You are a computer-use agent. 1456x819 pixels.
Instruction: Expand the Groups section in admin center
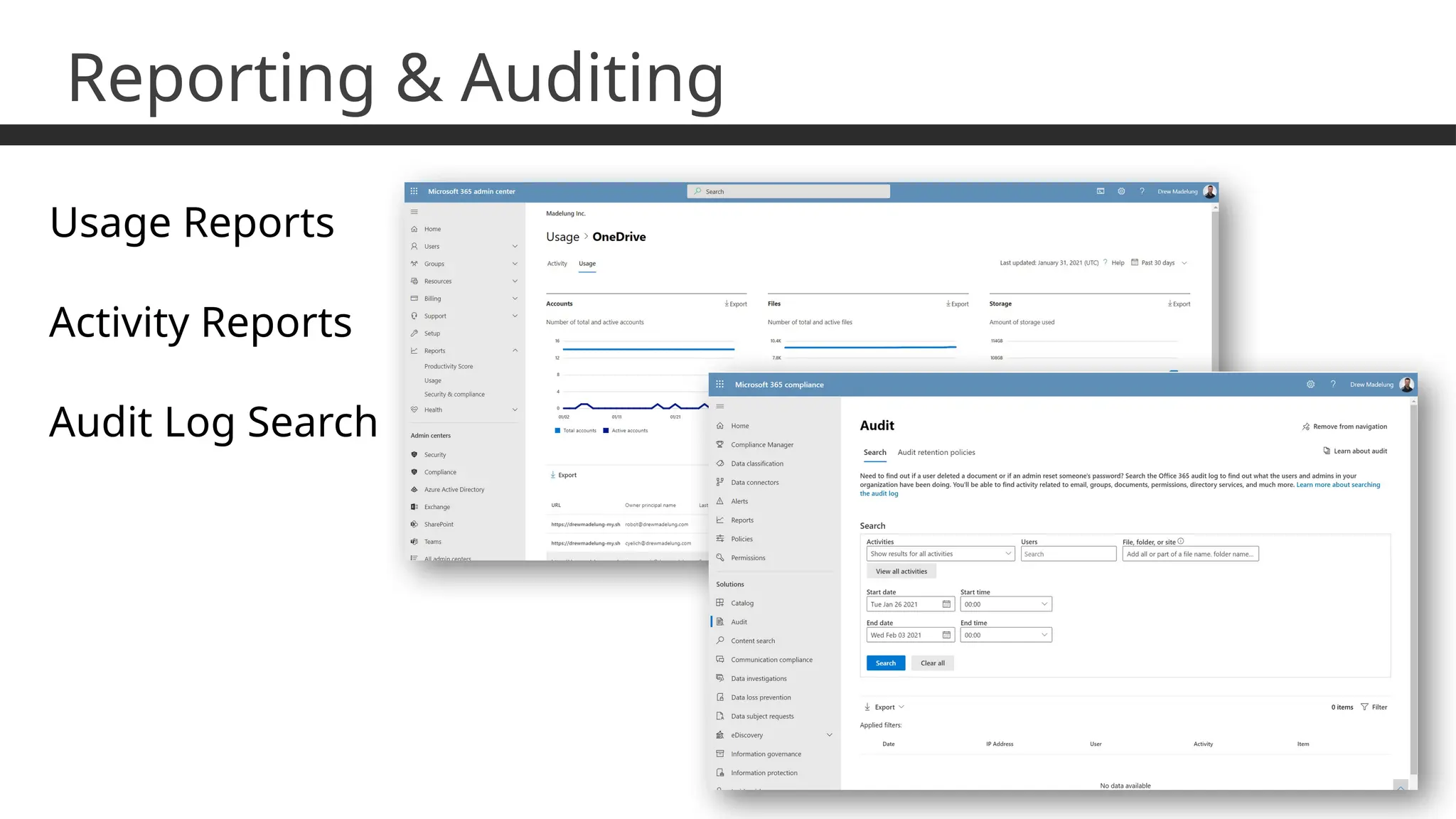515,264
